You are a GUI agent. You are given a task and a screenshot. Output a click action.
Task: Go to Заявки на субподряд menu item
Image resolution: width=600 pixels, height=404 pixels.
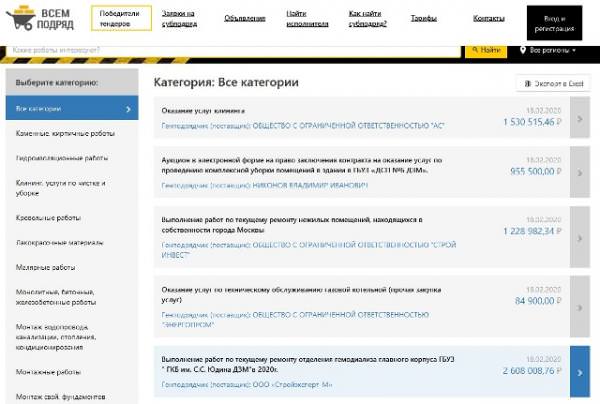[x=179, y=18]
